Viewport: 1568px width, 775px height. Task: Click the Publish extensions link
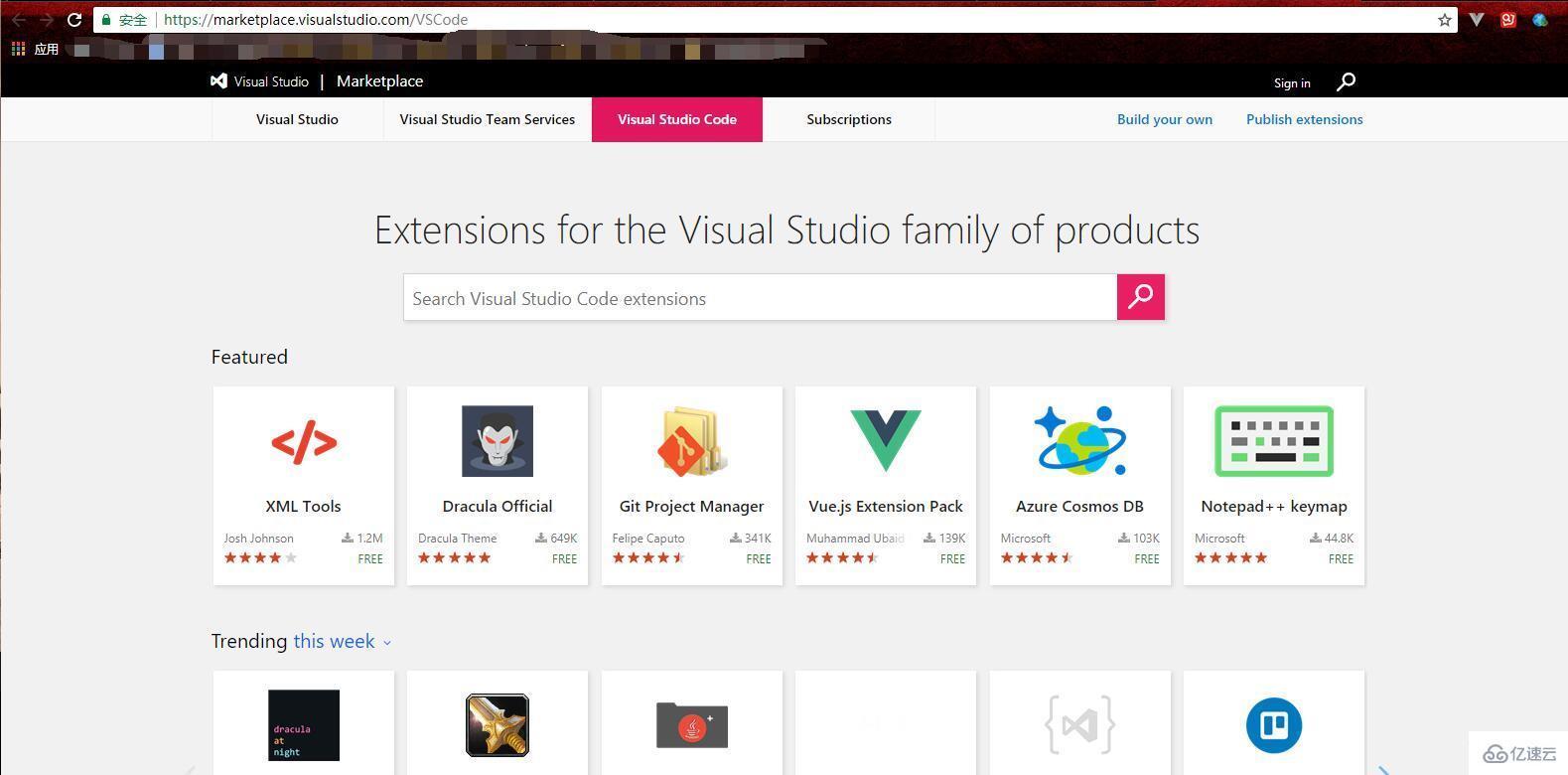[x=1305, y=119]
